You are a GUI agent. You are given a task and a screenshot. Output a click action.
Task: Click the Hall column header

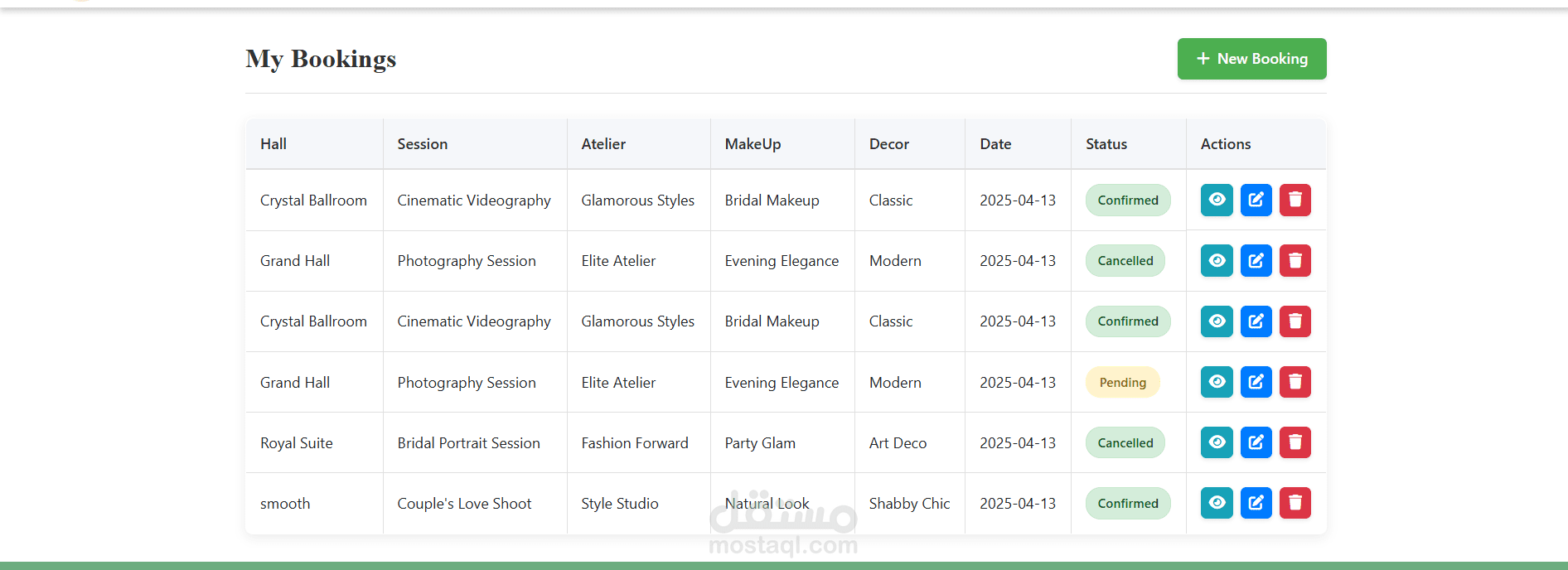coord(273,144)
